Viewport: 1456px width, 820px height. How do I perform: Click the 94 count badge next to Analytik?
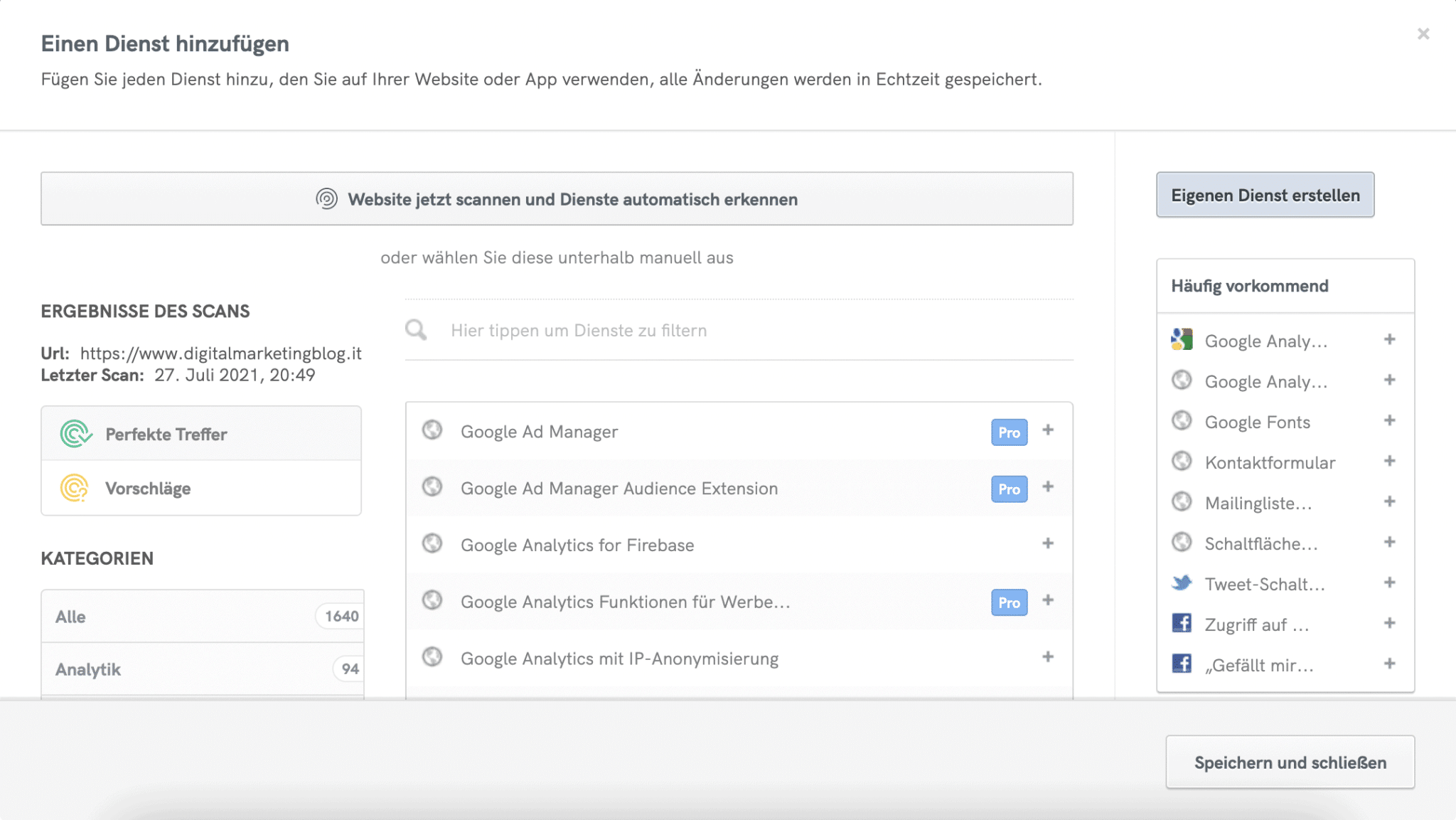point(350,669)
